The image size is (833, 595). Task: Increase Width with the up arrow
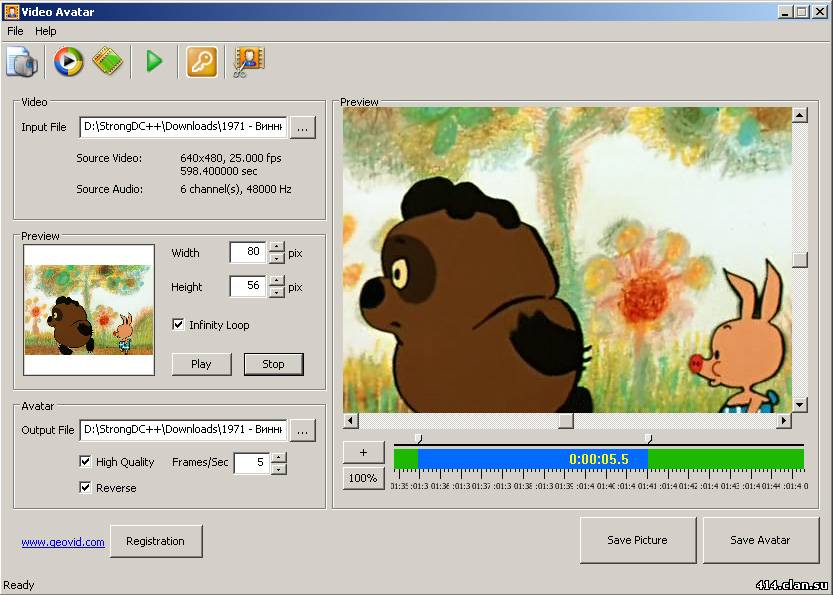pos(277,246)
